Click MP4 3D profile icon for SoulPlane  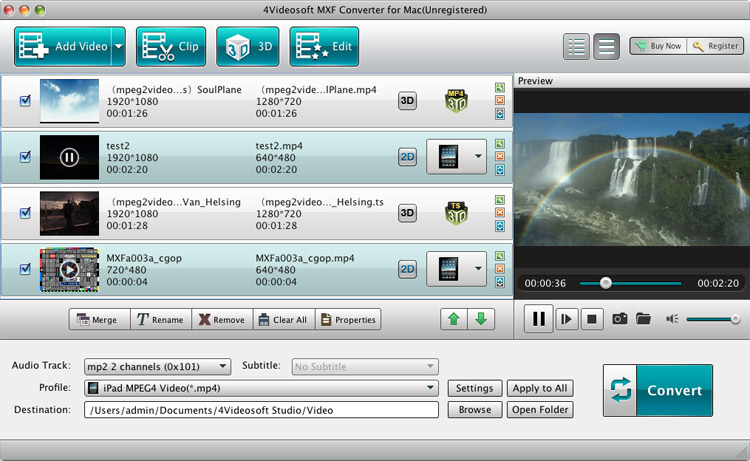pyautogui.click(x=456, y=100)
